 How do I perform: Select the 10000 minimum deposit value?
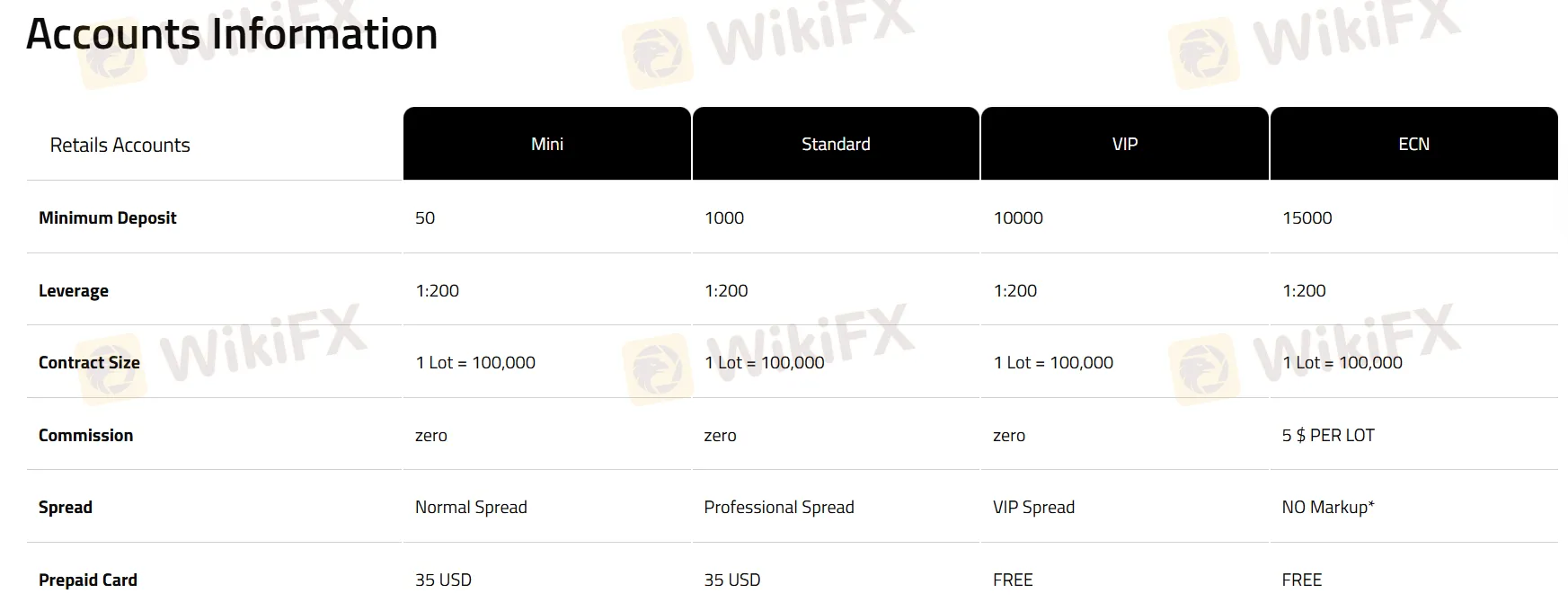pos(1018,217)
